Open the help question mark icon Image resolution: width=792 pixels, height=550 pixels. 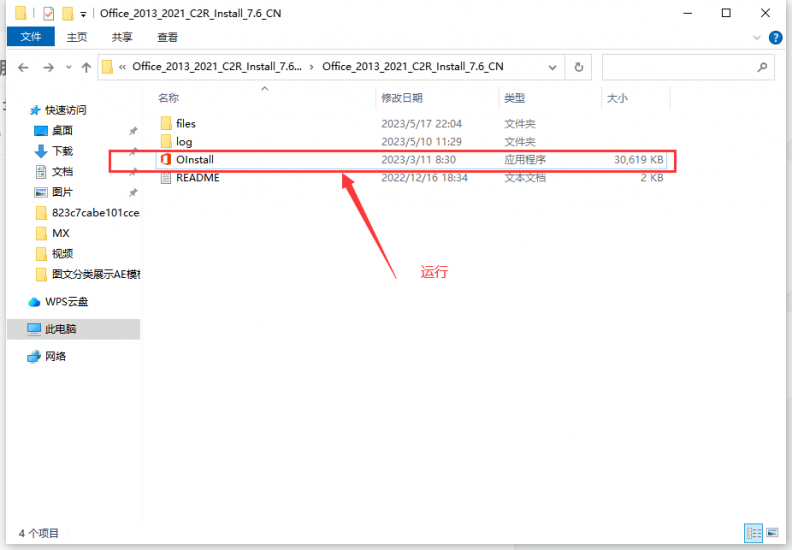pos(775,37)
